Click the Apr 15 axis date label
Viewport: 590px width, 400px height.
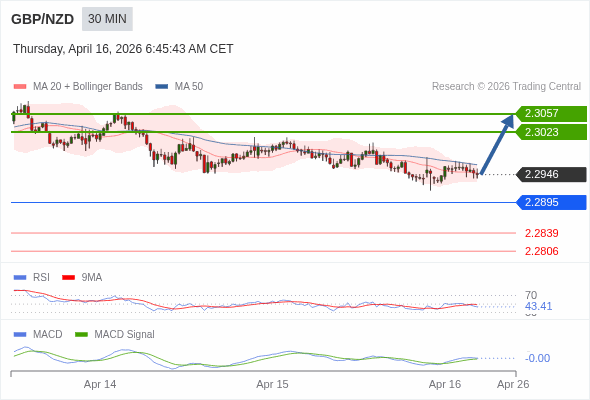(272, 385)
